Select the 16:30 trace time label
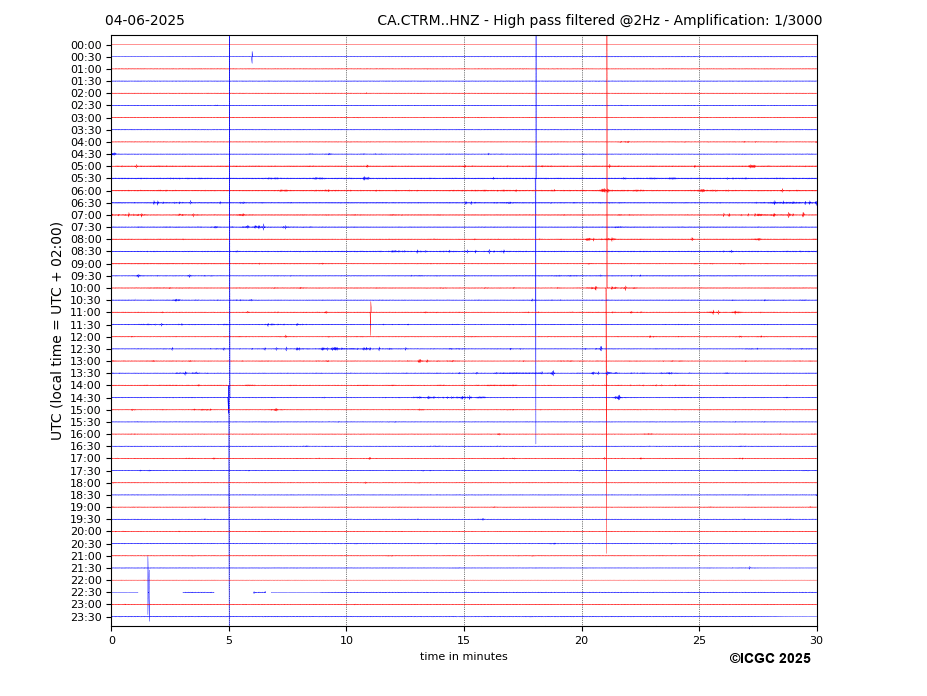 click(x=86, y=446)
